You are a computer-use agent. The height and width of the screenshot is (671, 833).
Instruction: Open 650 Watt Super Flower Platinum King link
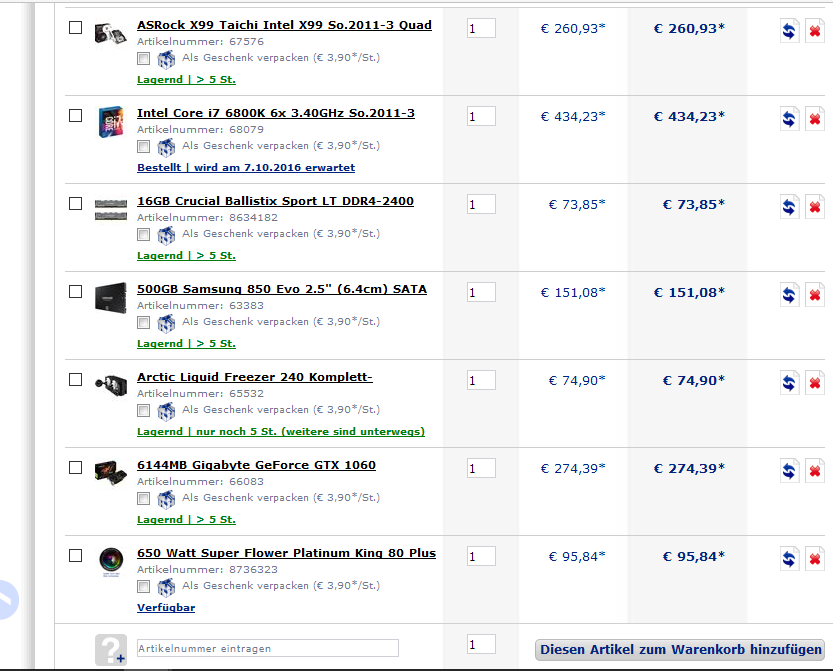286,553
